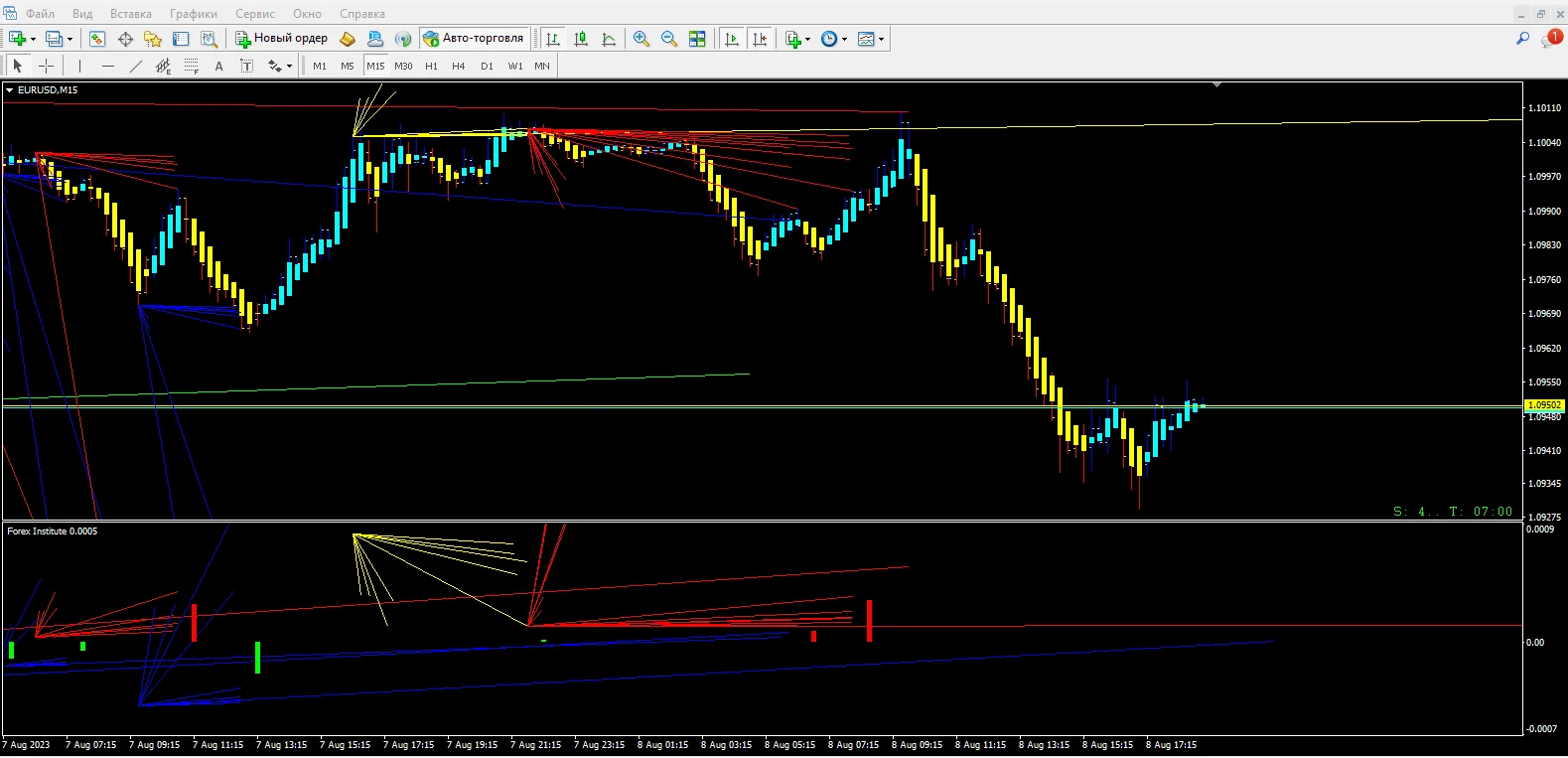Show the Market Watch panel
Viewport: 1568px width, 758px height.
click(x=97, y=39)
